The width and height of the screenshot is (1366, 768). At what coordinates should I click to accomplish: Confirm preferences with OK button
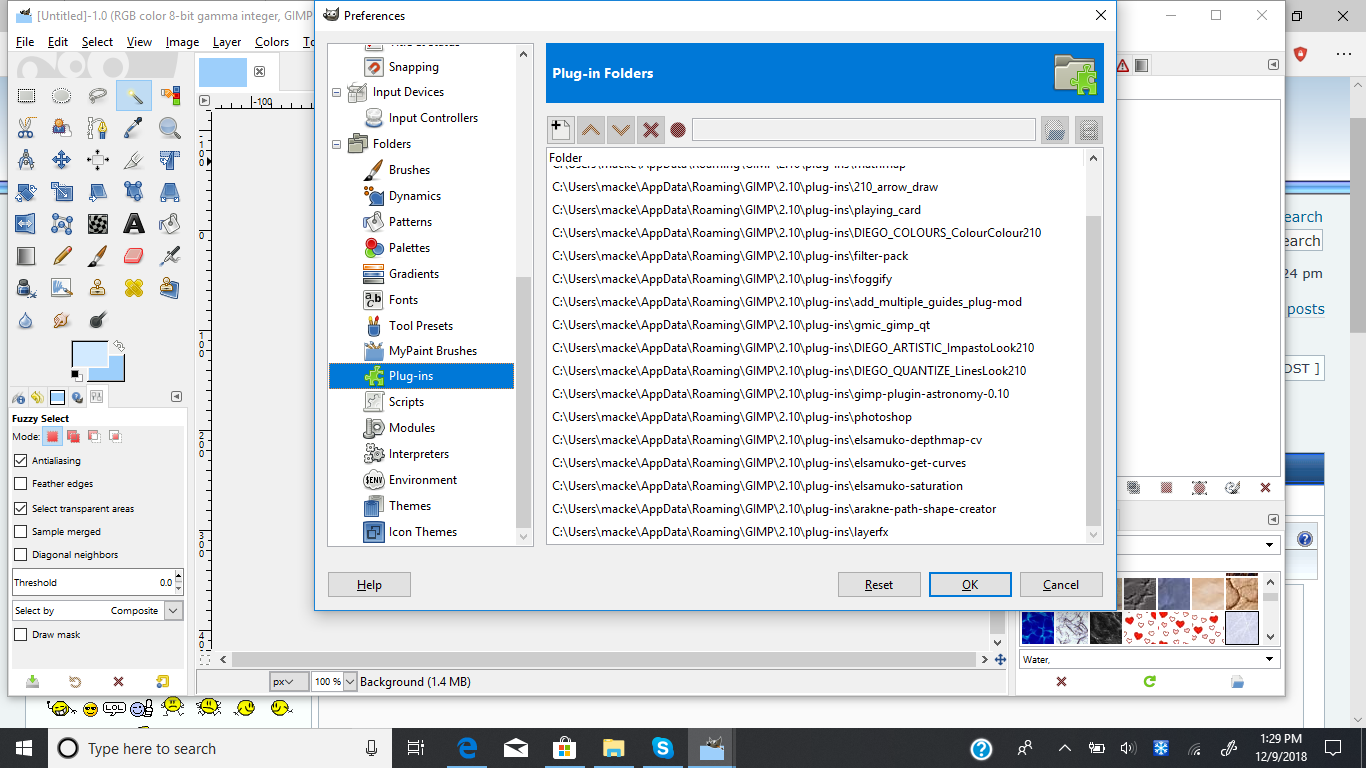pyautogui.click(x=970, y=585)
